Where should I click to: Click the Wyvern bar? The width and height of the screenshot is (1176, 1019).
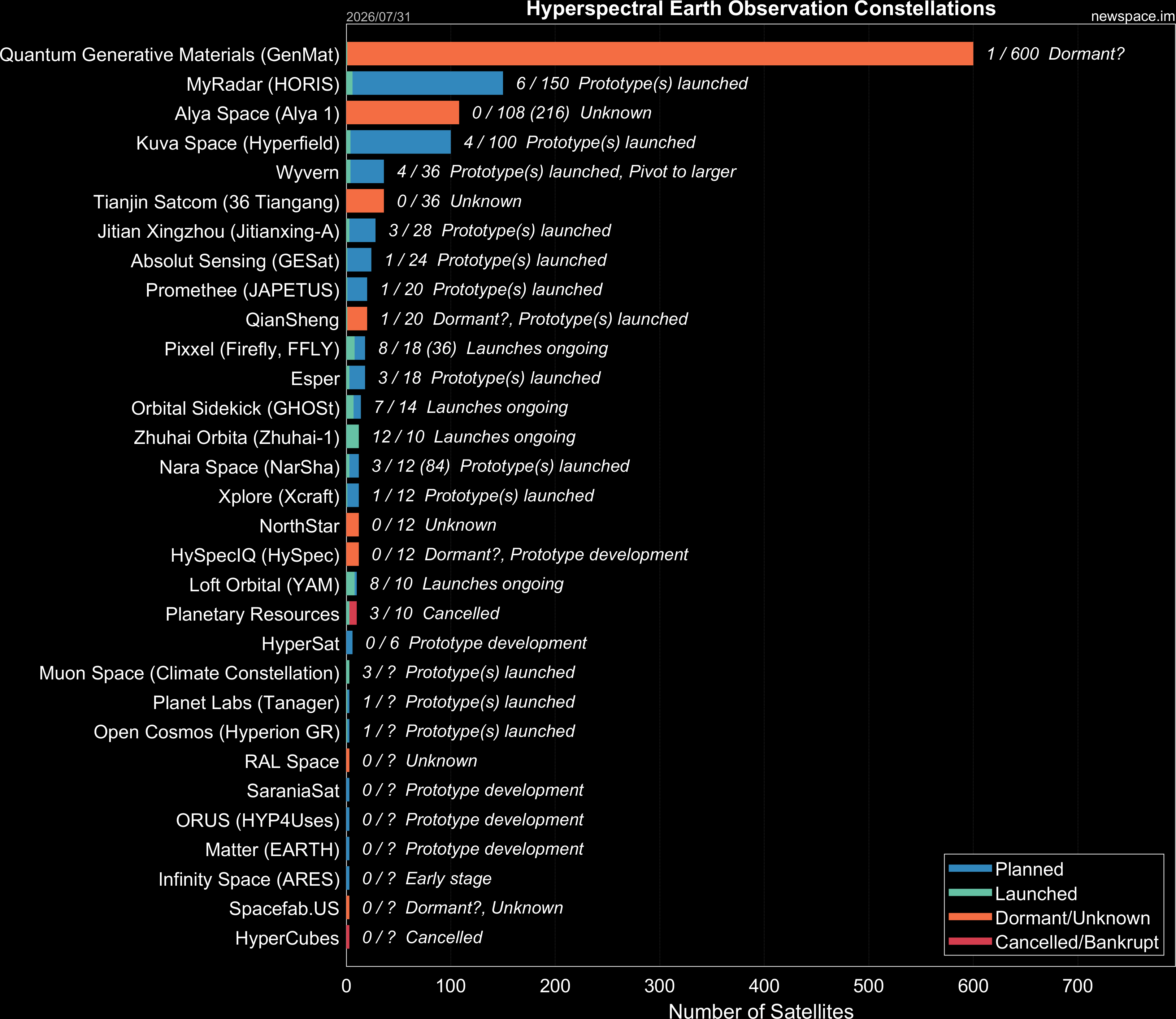tap(365, 171)
